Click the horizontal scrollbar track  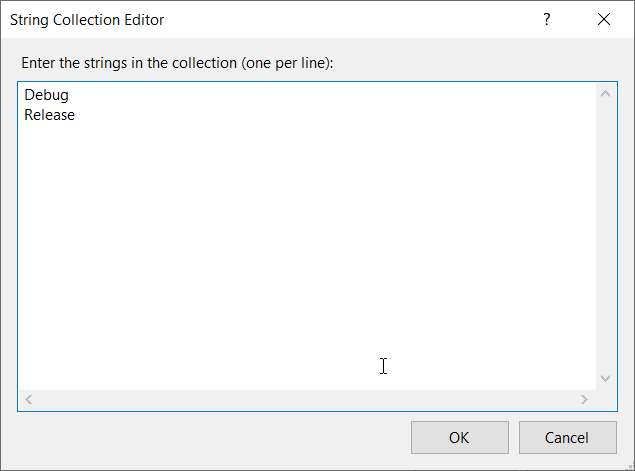(x=306, y=400)
